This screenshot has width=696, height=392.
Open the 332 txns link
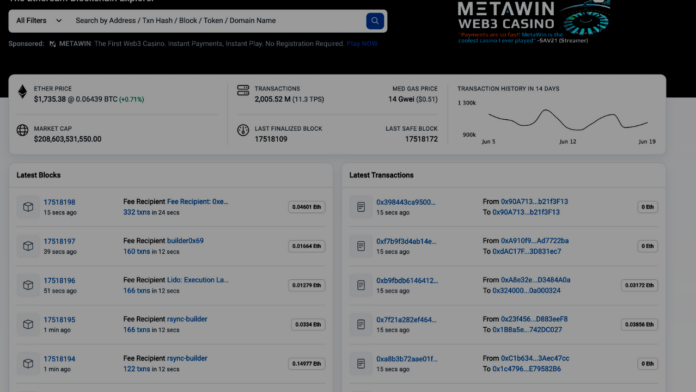(x=137, y=212)
